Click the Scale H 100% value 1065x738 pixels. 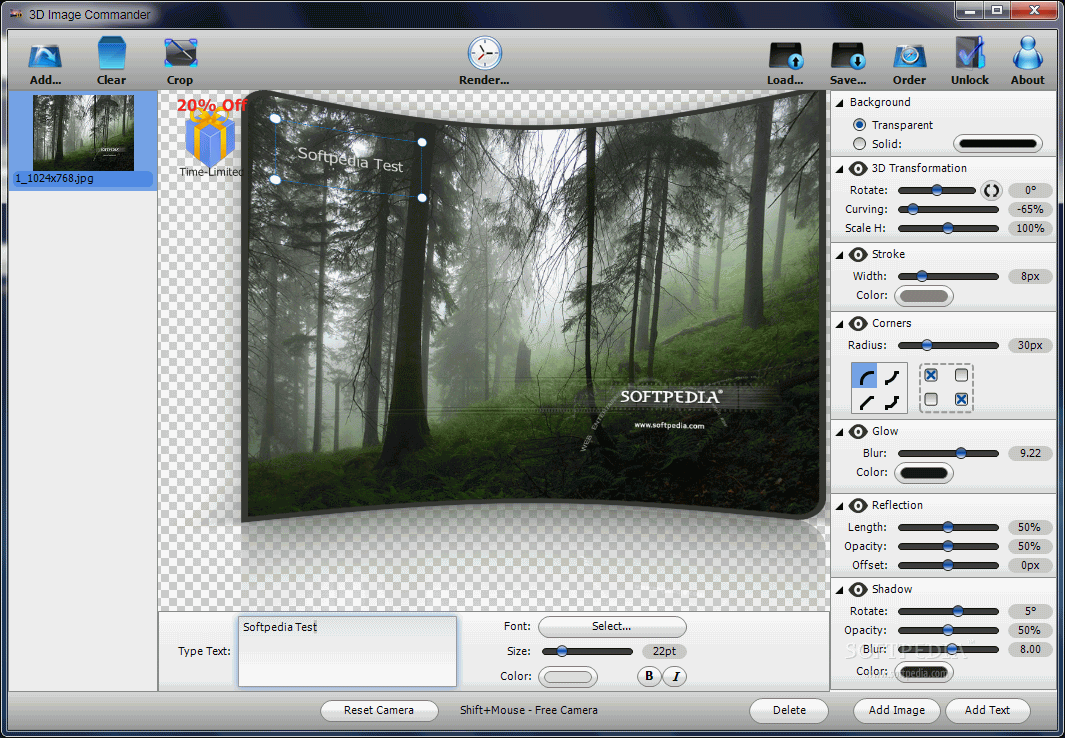(1030, 229)
